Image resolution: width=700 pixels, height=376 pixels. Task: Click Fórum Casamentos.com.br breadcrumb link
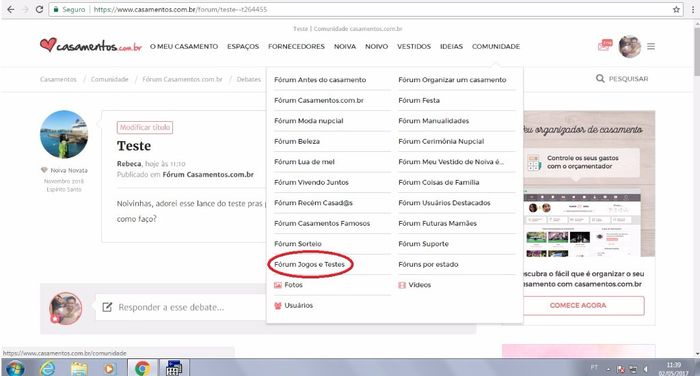coord(182,79)
